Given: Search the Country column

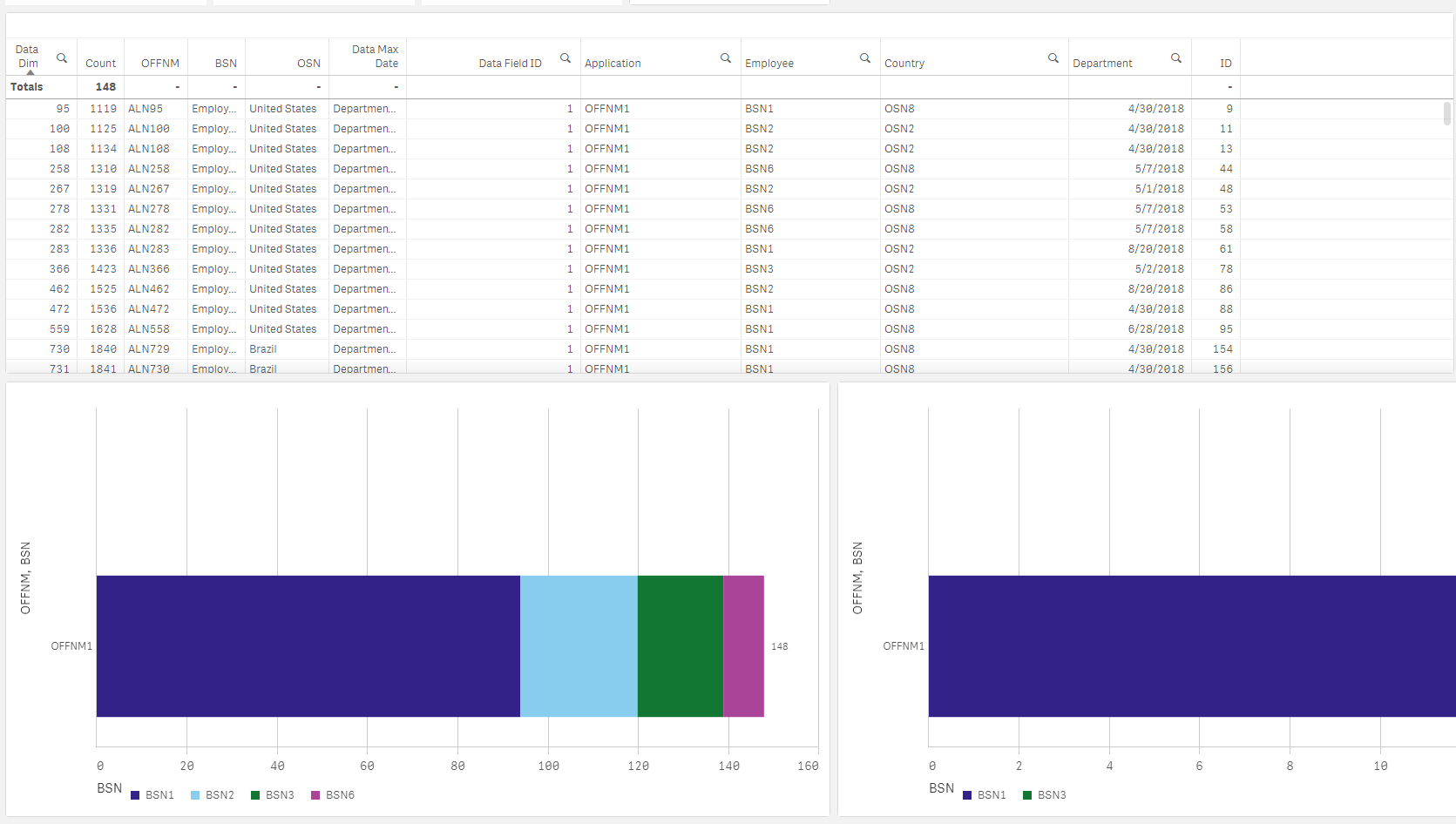Looking at the screenshot, I should pyautogui.click(x=1053, y=58).
